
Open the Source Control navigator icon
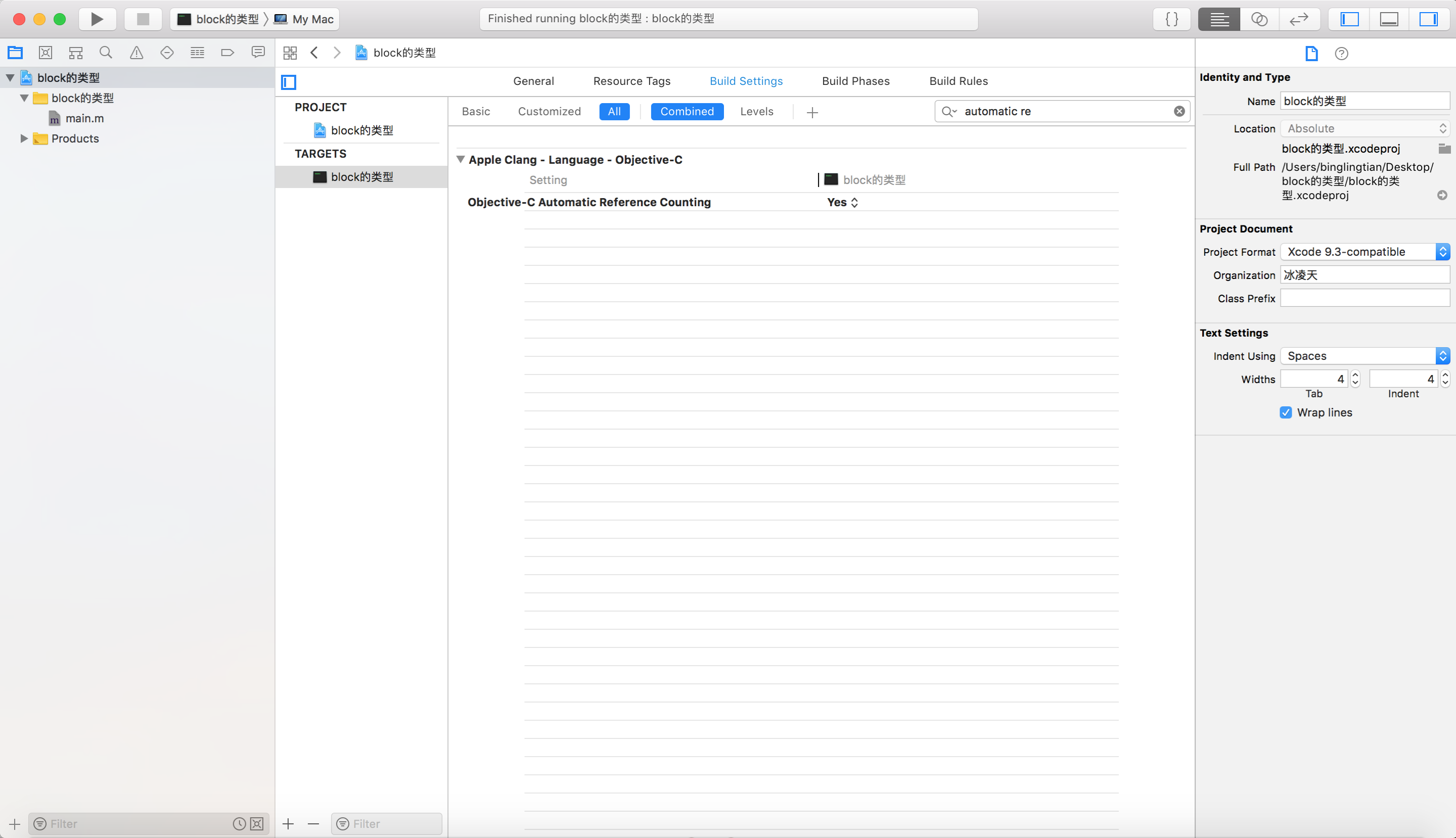point(45,53)
